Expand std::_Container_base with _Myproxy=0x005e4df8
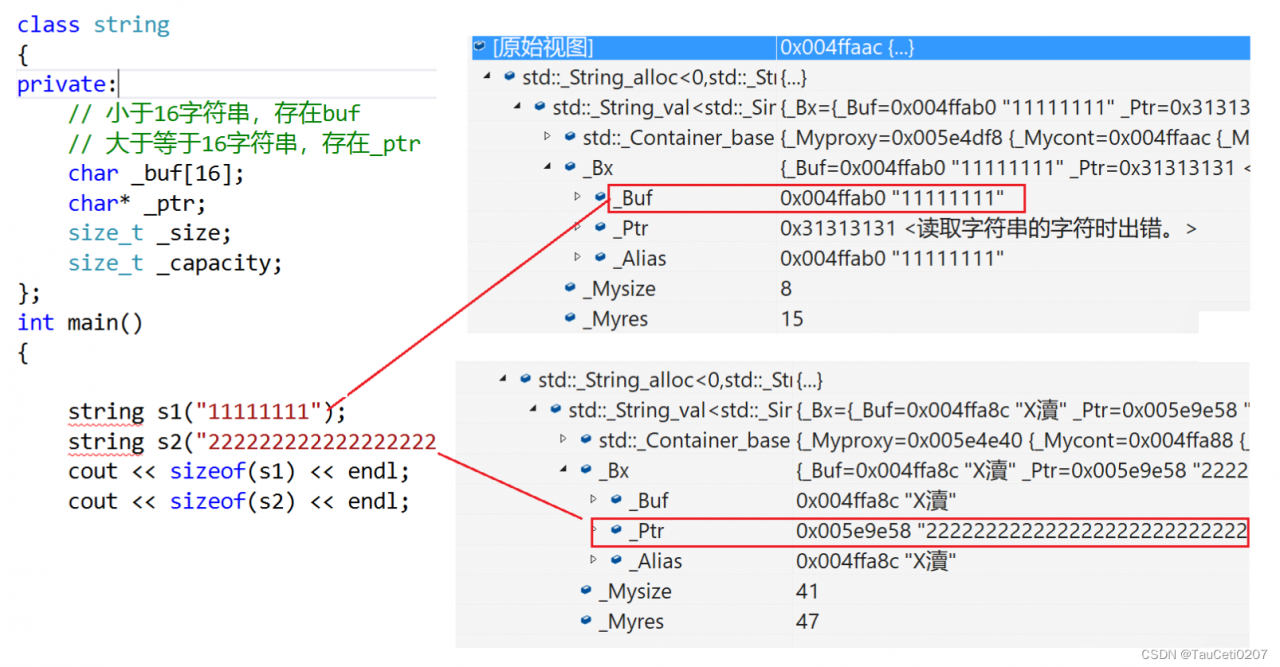Image resolution: width=1280 pixels, height=667 pixels. (547, 137)
